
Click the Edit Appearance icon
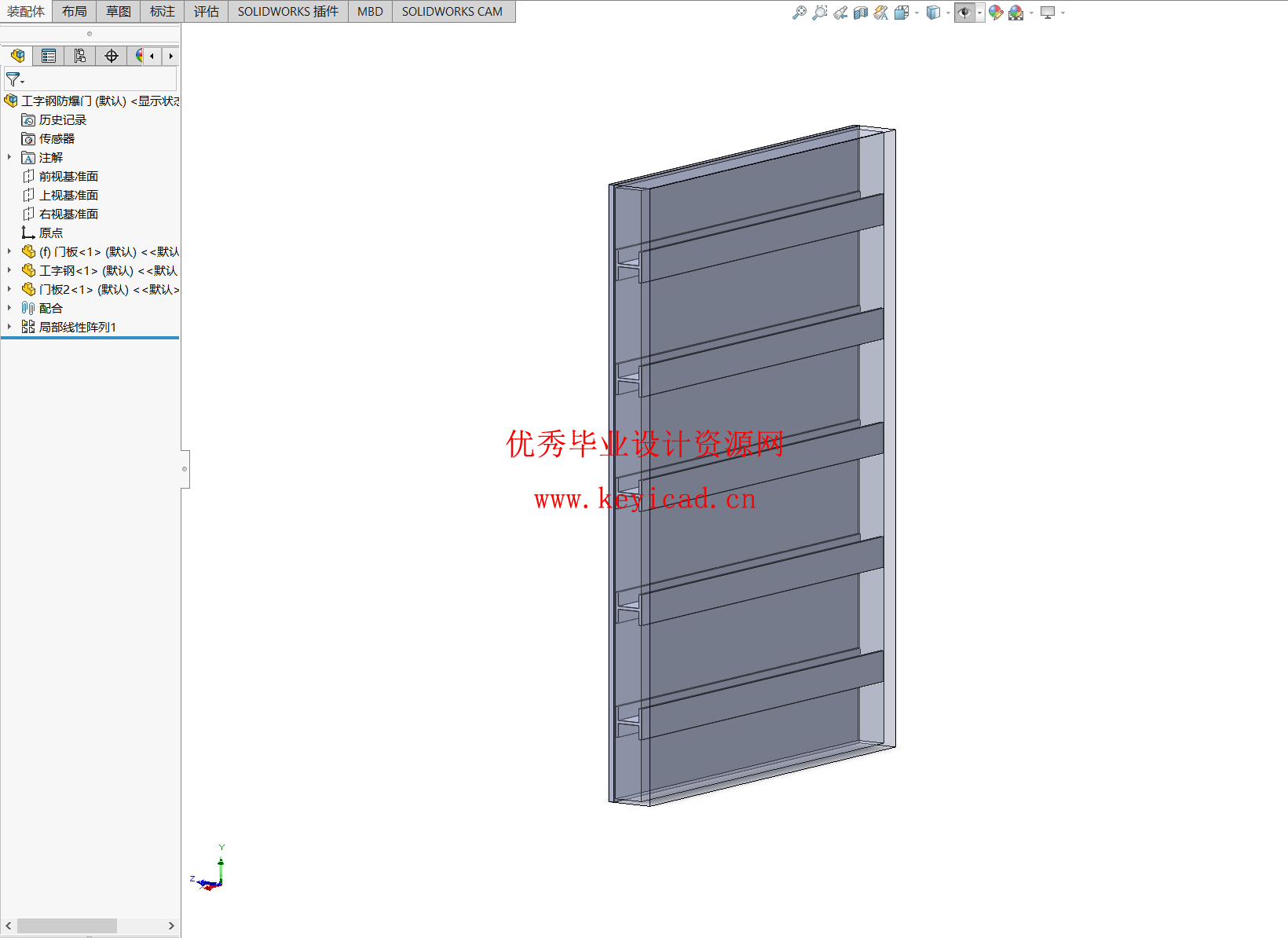996,13
